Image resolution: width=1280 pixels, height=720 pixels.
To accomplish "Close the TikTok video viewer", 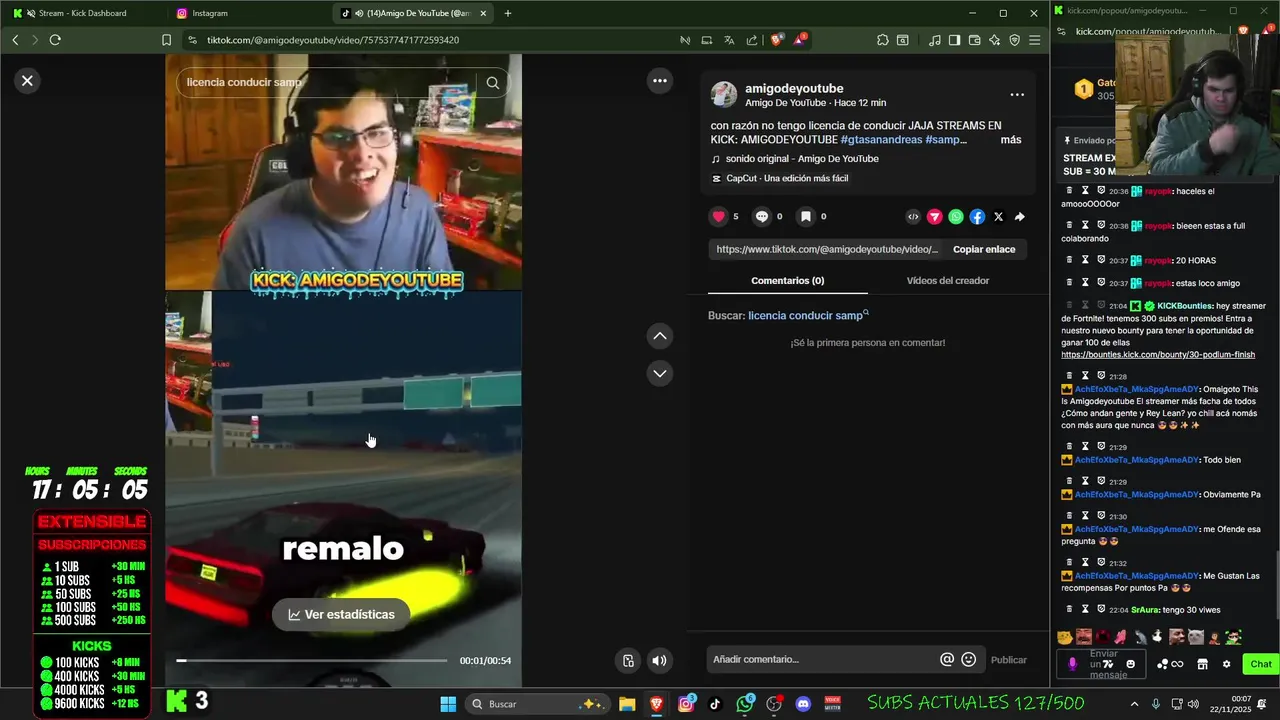I will point(27,81).
